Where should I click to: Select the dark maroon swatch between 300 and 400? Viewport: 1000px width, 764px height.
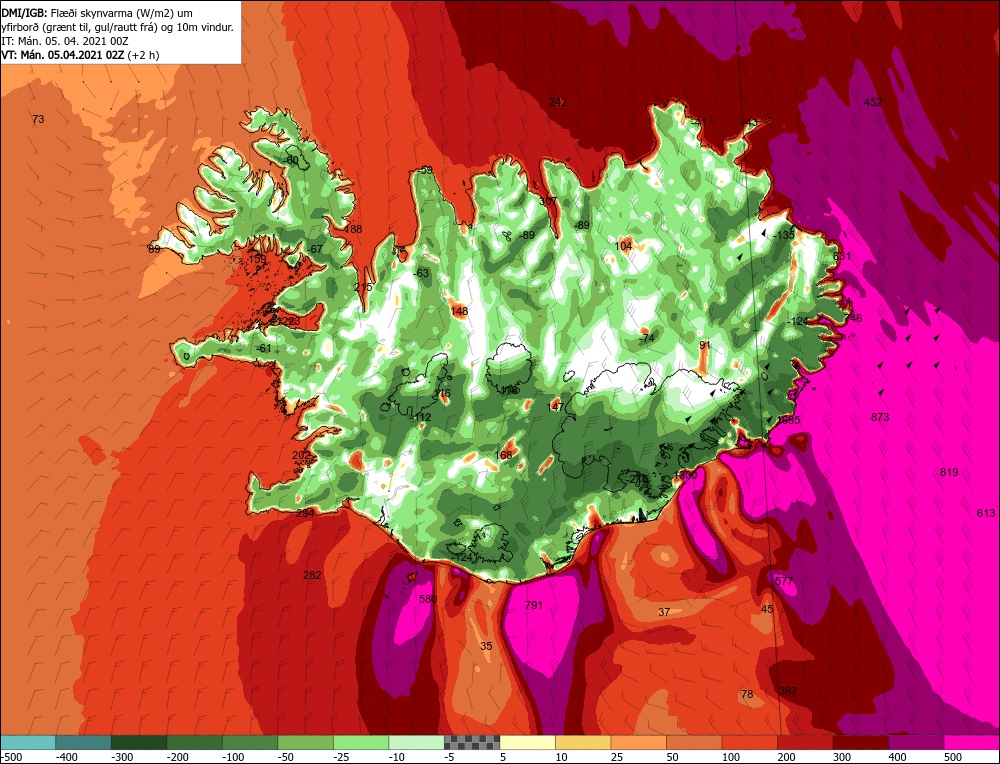point(860,742)
